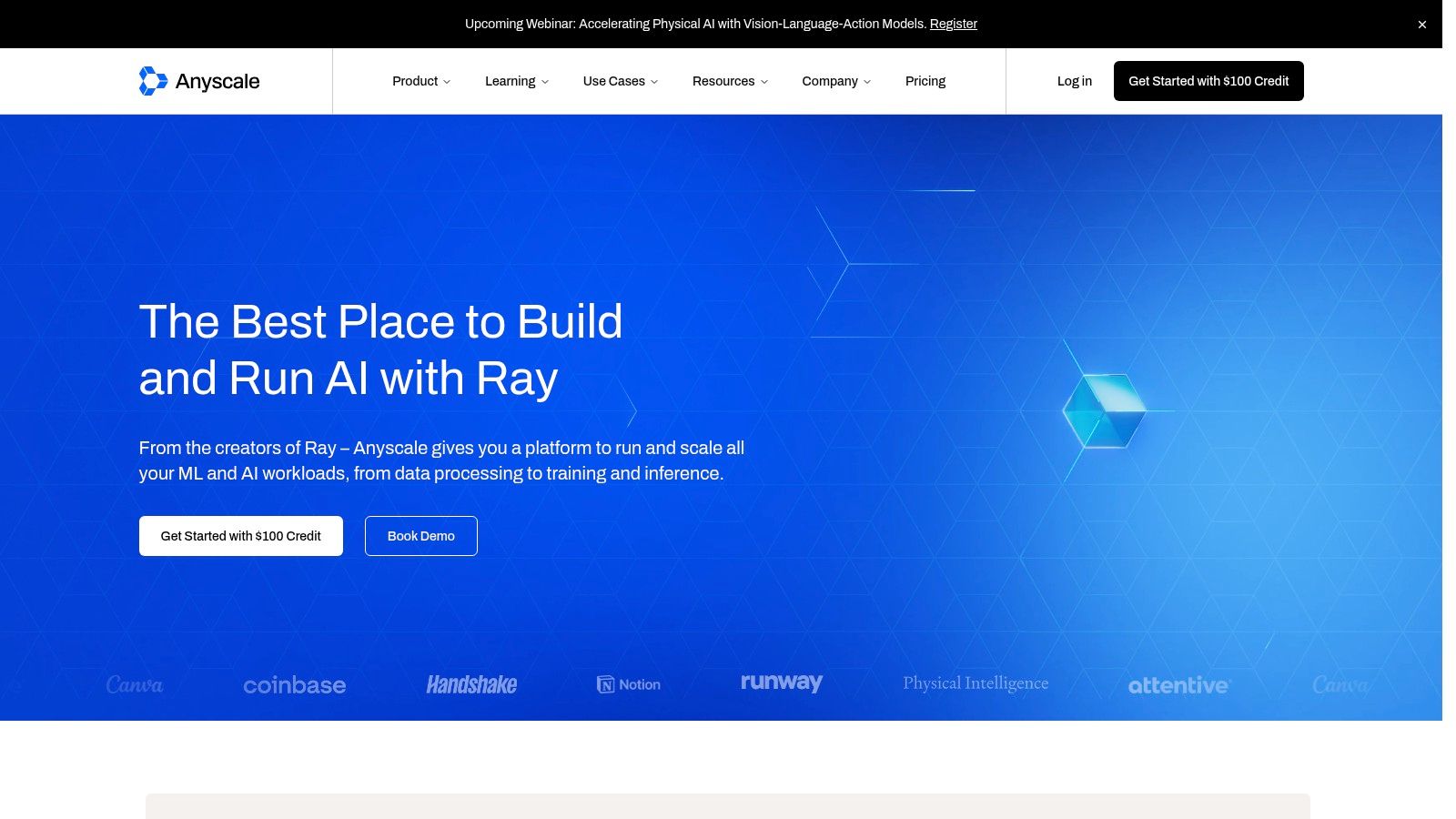Click Get Started with $100 Credit in hero
Viewport: 1456px width, 819px height.
(240, 536)
